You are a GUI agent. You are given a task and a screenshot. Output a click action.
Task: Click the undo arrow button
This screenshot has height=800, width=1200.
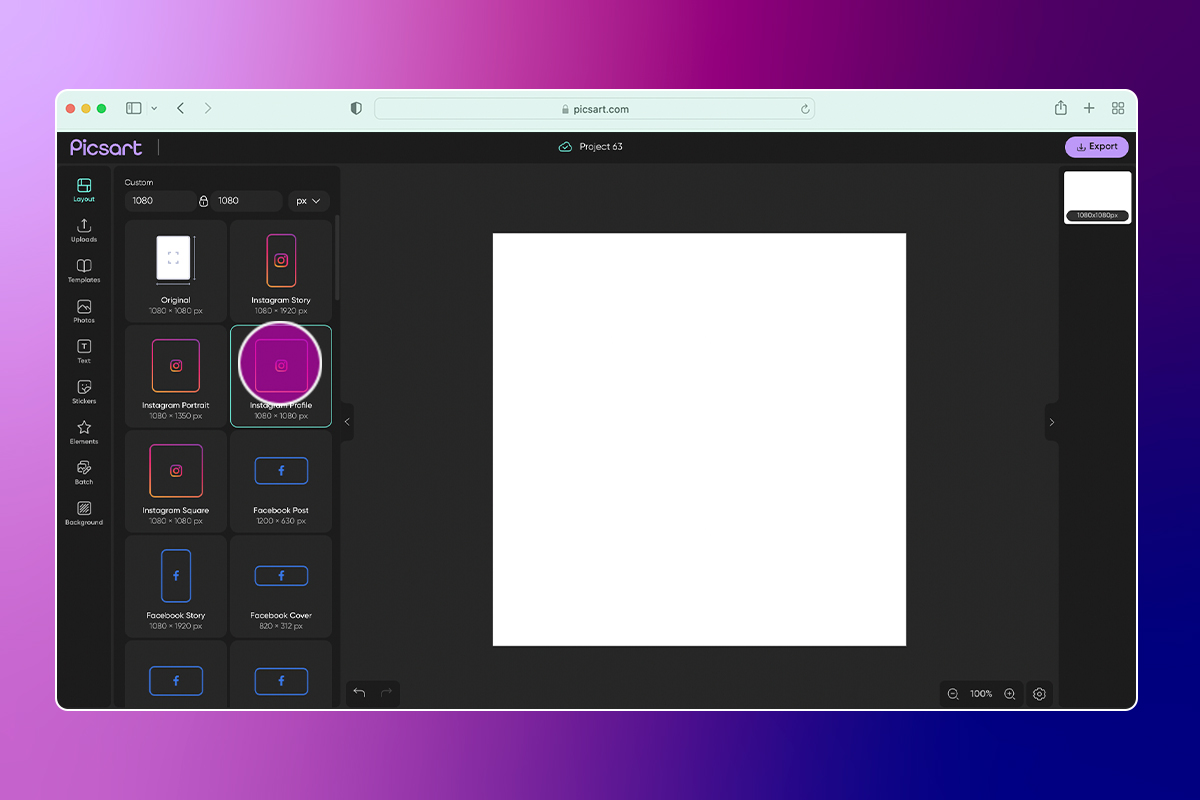tap(360, 693)
